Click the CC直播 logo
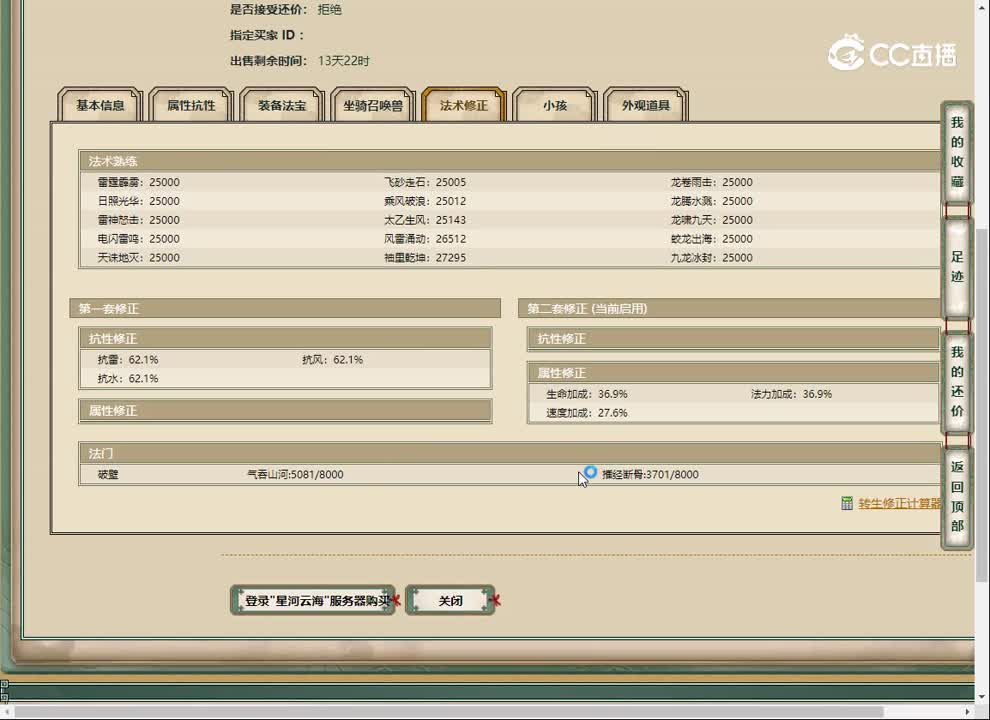This screenshot has width=990, height=720. pos(892,53)
